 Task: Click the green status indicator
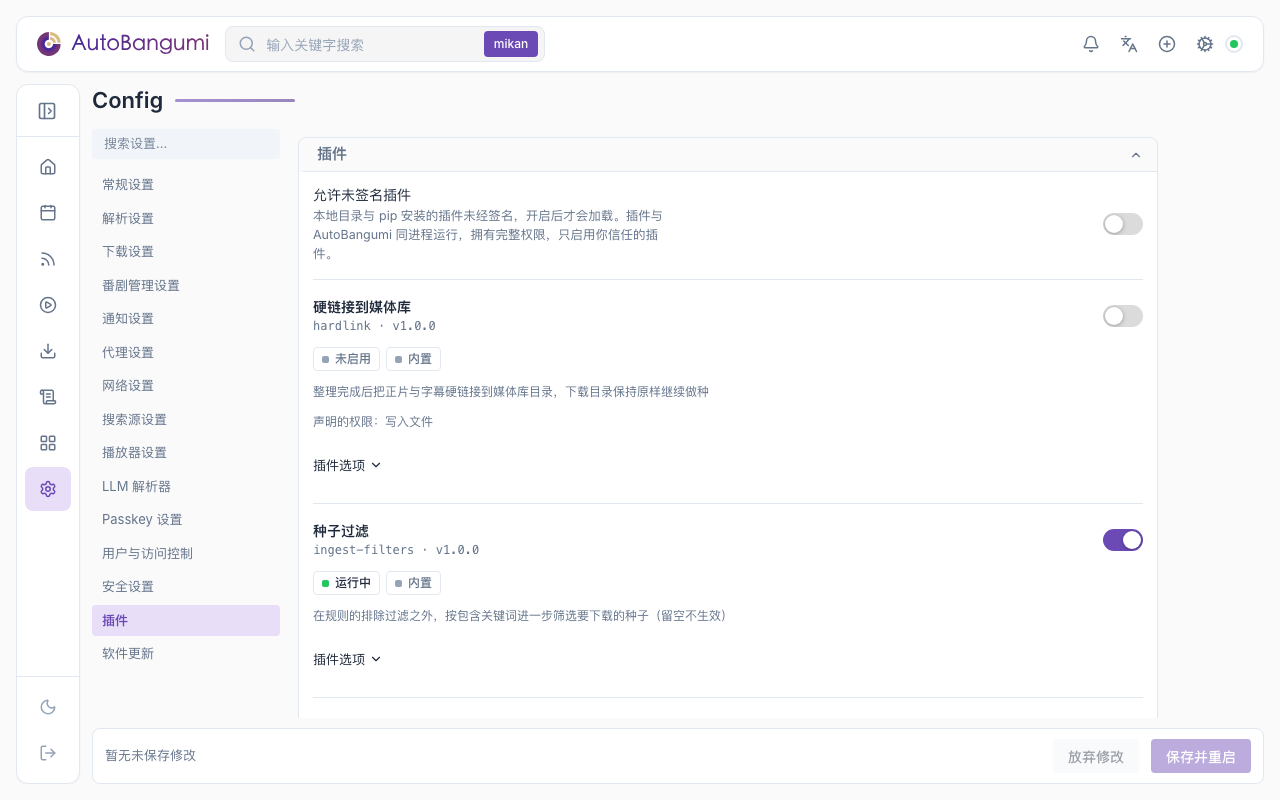tap(1235, 44)
